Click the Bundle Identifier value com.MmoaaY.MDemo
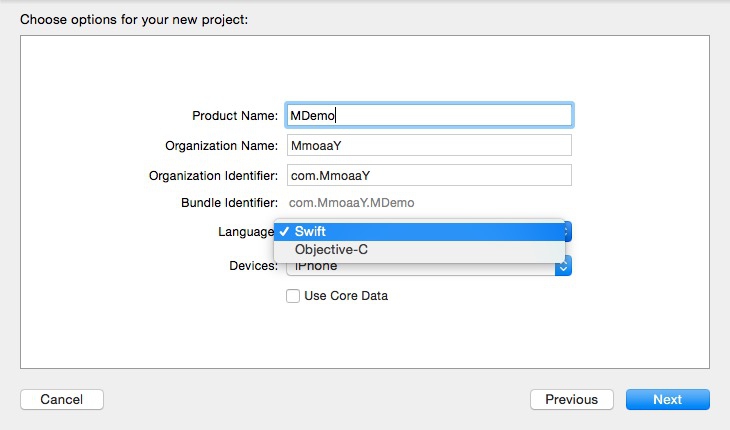Screen dimensions: 730x430 351,203
